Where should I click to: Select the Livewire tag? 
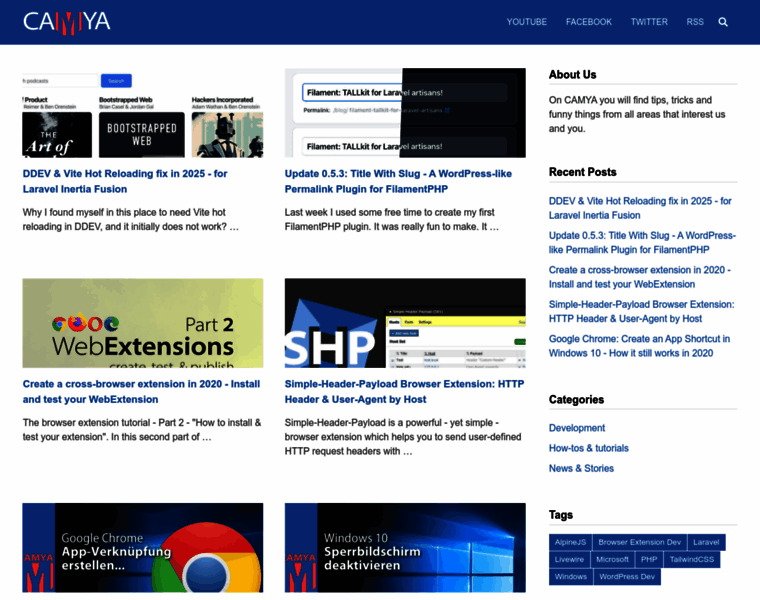pos(569,559)
